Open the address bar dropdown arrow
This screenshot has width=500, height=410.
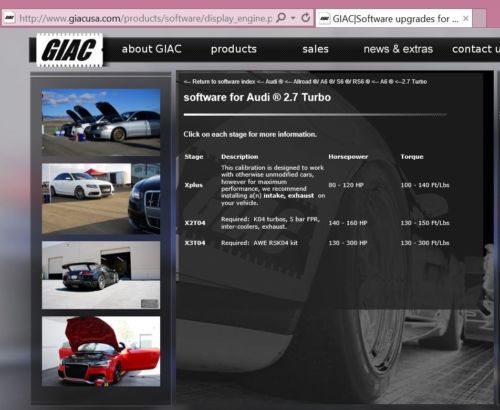pyautogui.click(x=293, y=18)
